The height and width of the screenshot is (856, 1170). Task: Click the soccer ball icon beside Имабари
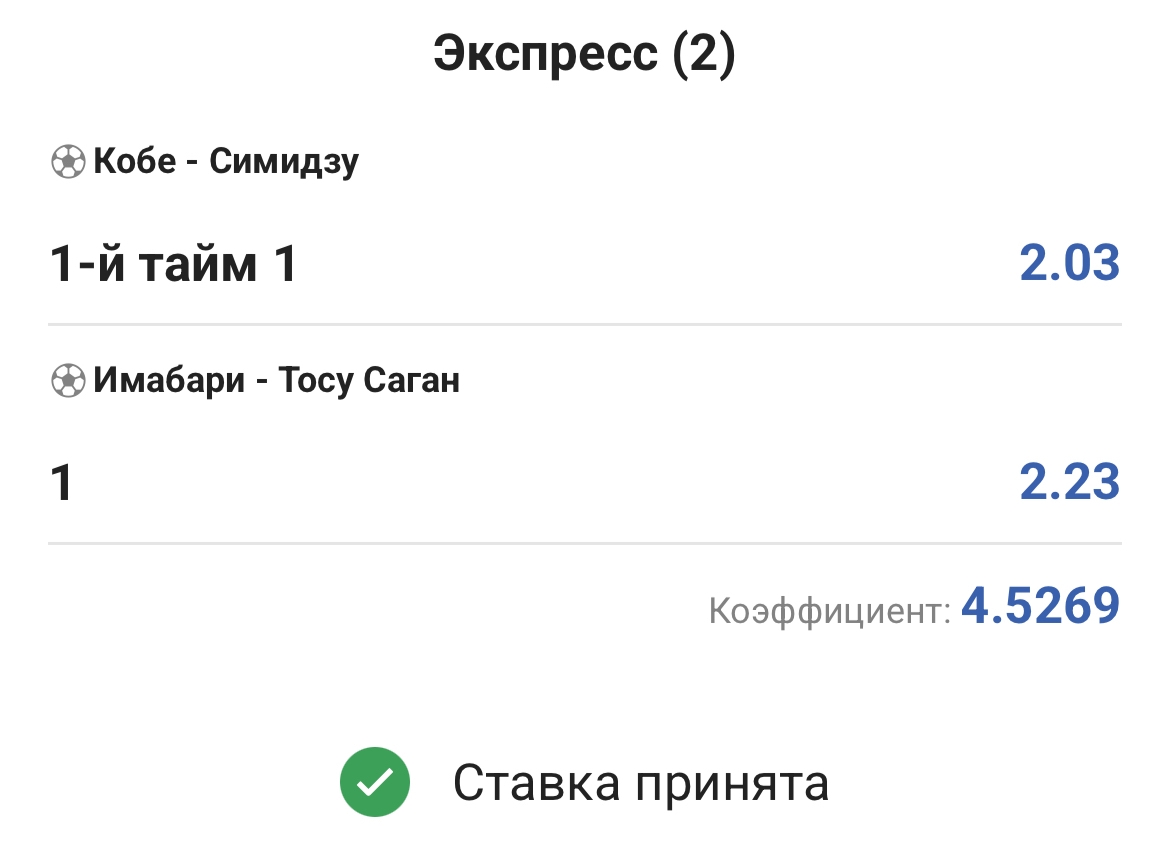coord(67,381)
